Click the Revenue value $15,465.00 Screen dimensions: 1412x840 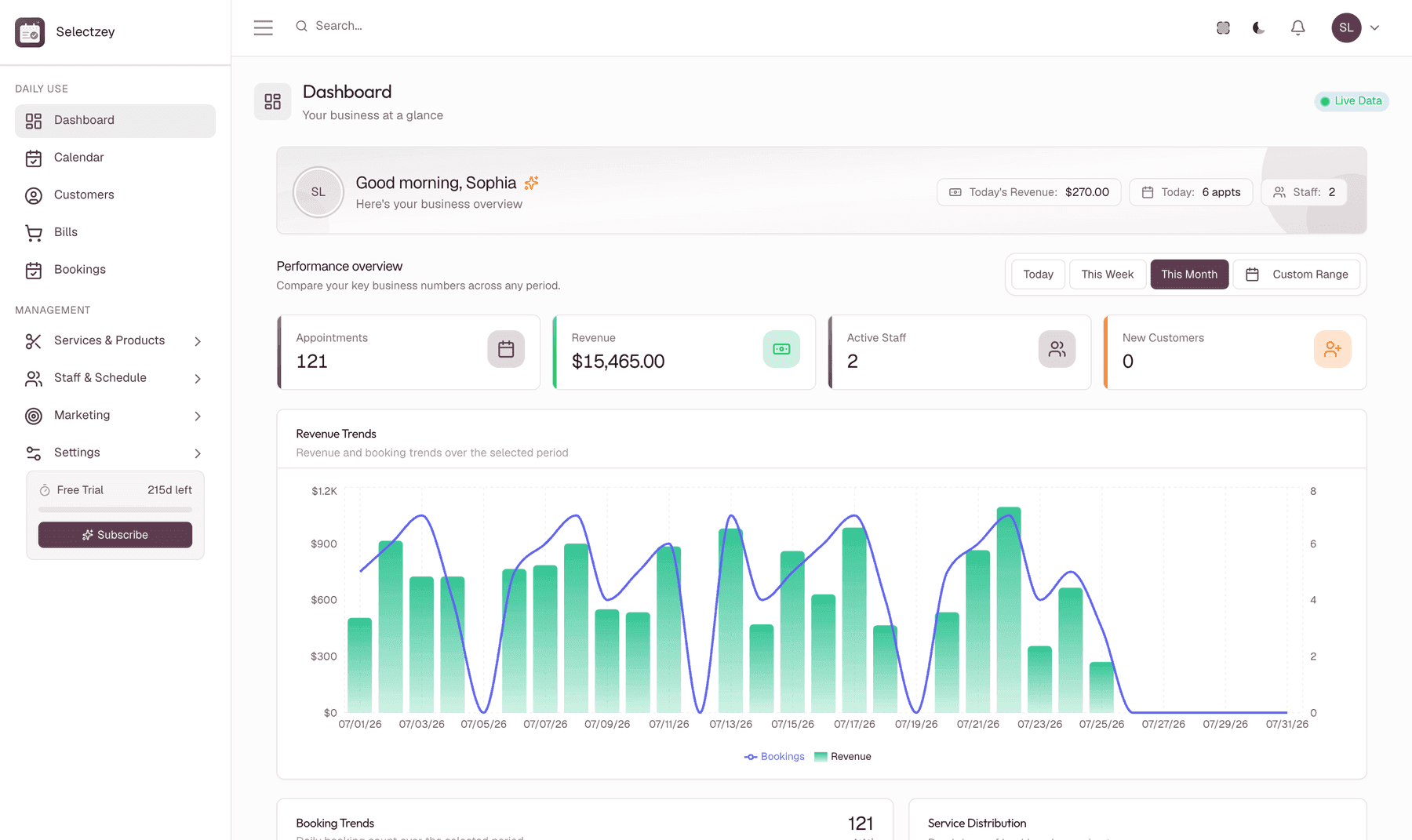pos(618,362)
